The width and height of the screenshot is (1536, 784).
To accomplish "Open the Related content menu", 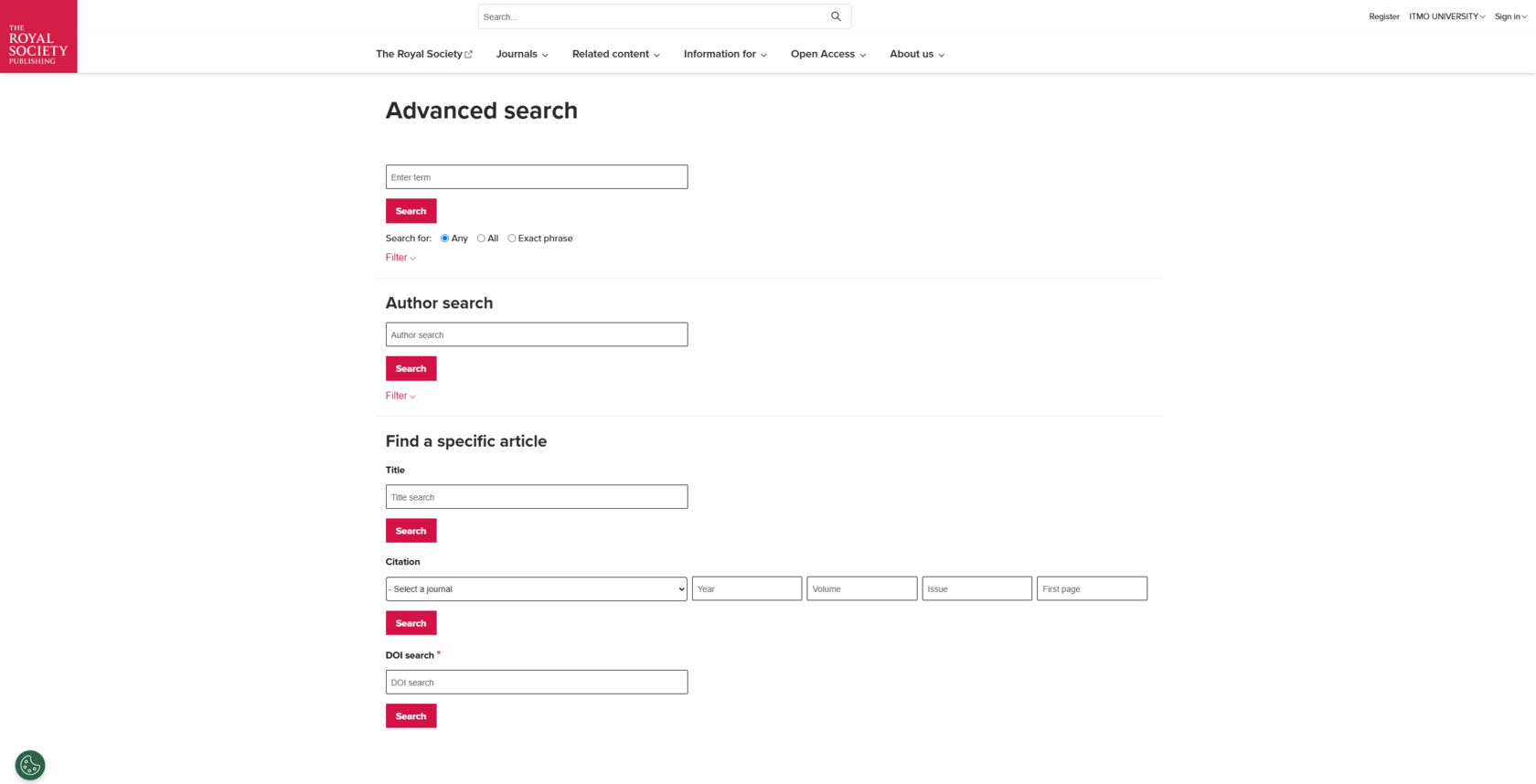I will tap(616, 54).
